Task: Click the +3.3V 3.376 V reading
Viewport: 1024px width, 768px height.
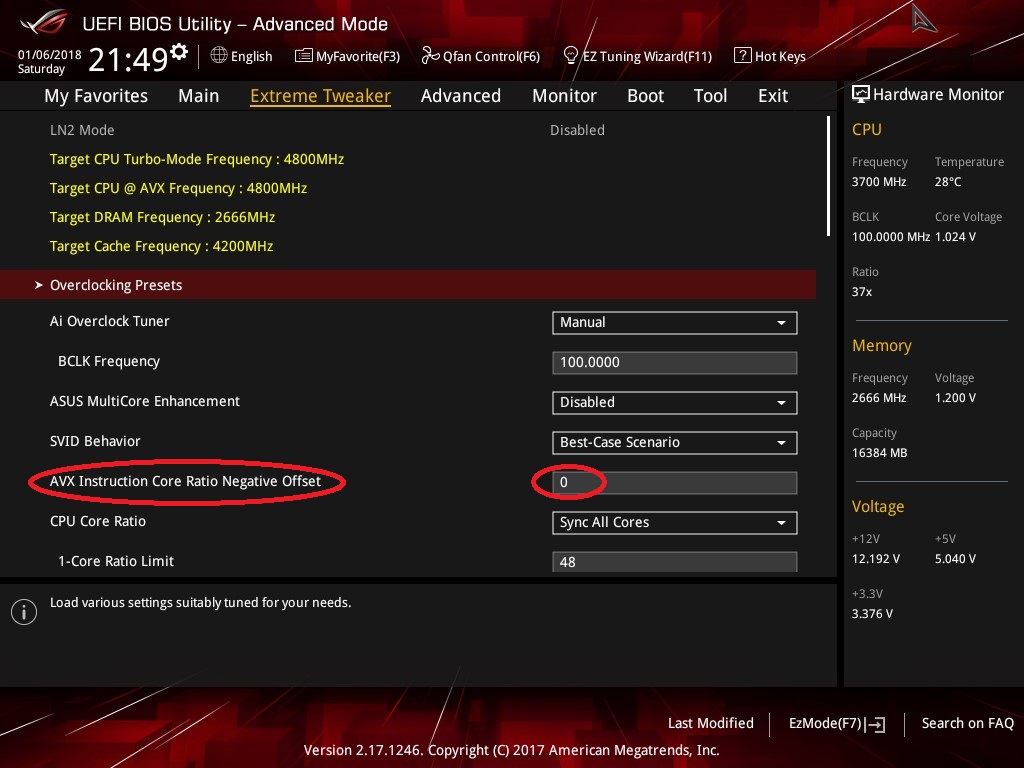Action: 872,614
